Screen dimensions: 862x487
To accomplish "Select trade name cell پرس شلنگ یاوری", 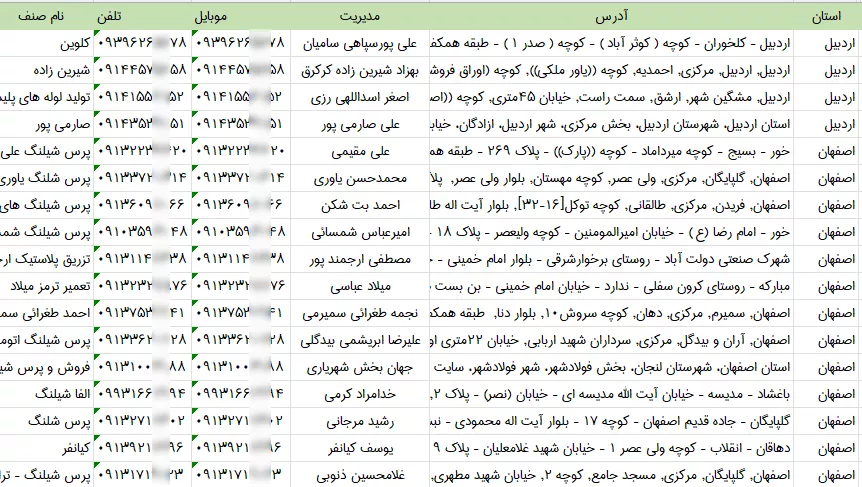I will click(47, 178).
